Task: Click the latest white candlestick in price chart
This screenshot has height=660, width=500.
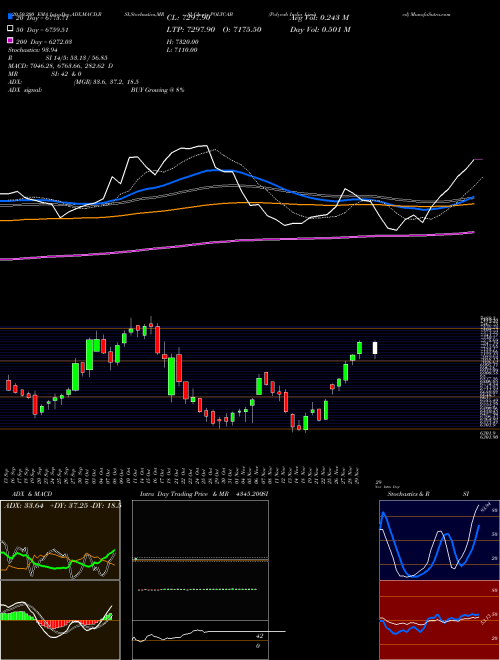Action: pyautogui.click(x=375, y=348)
